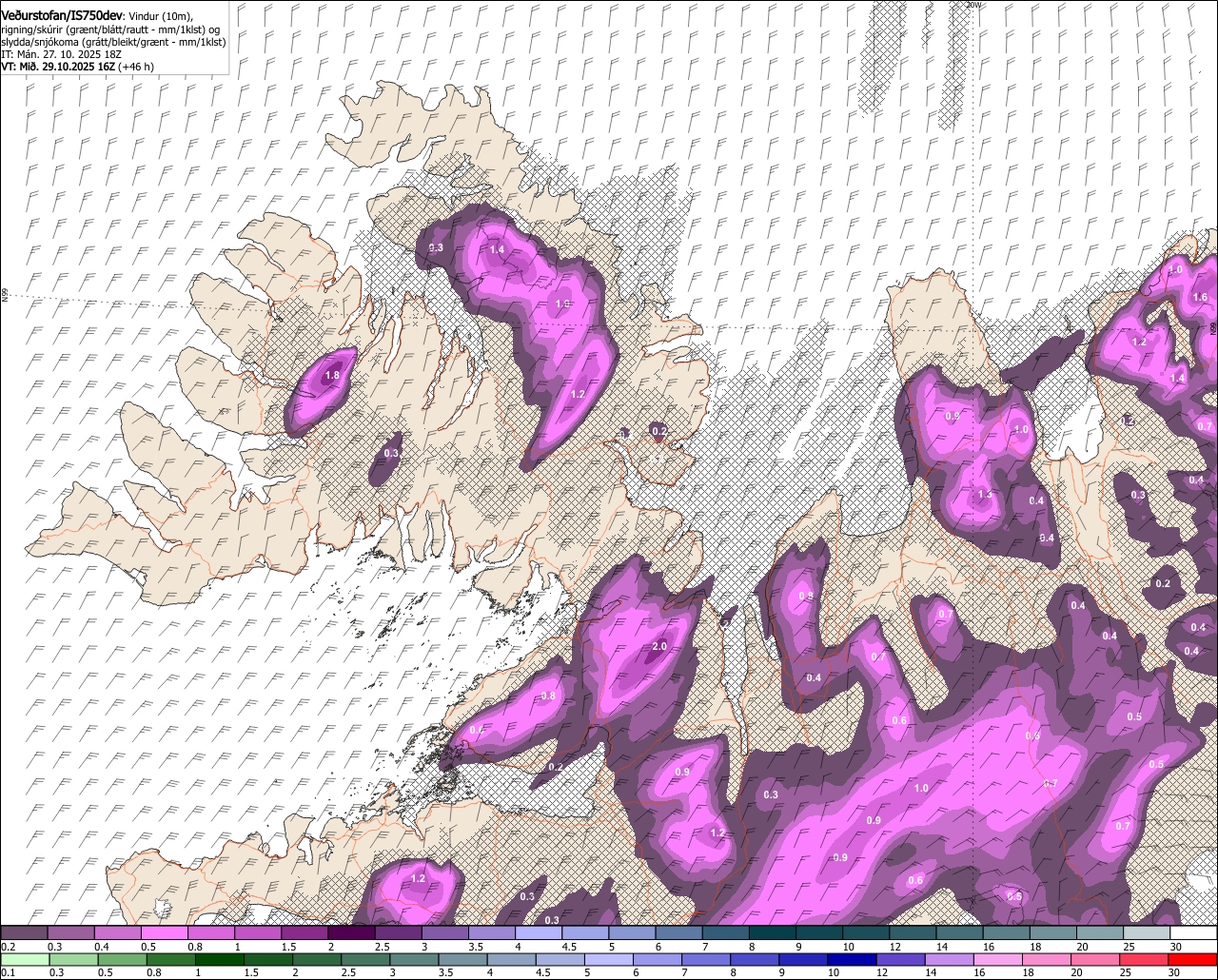Click the 0.5 green swatch in the lower legend row

click(x=122, y=959)
